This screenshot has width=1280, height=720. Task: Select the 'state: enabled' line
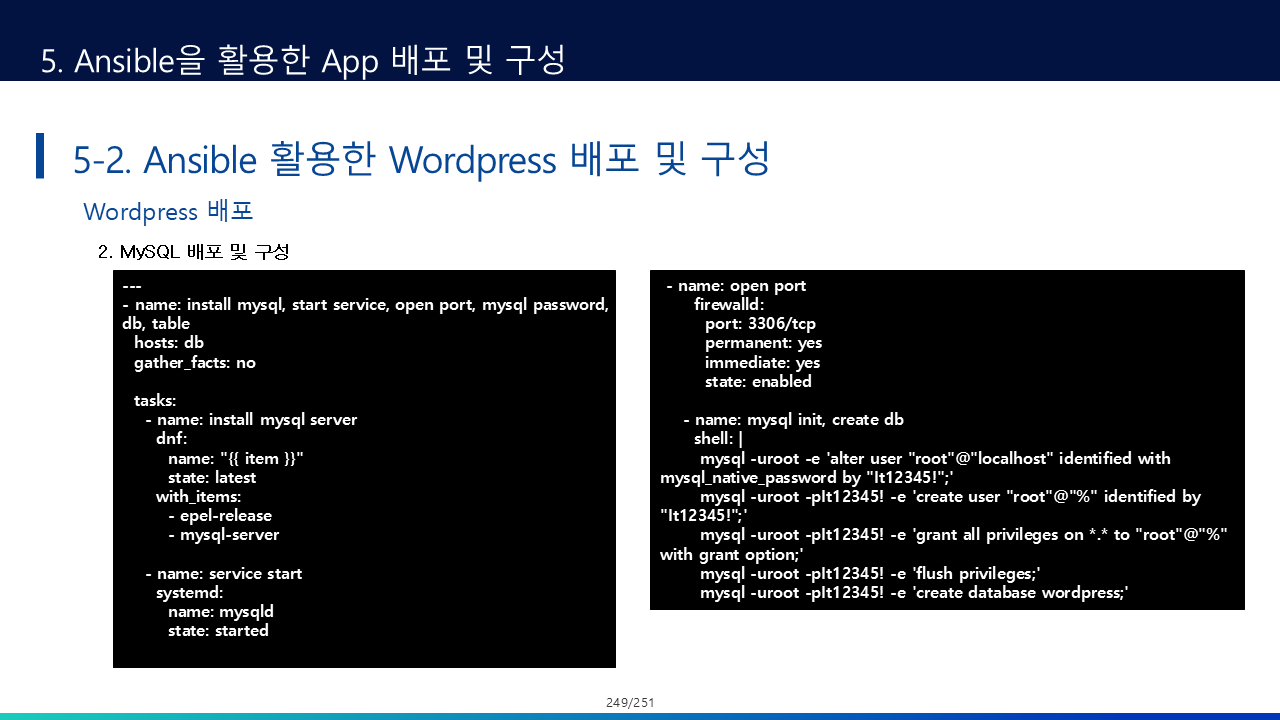point(758,381)
